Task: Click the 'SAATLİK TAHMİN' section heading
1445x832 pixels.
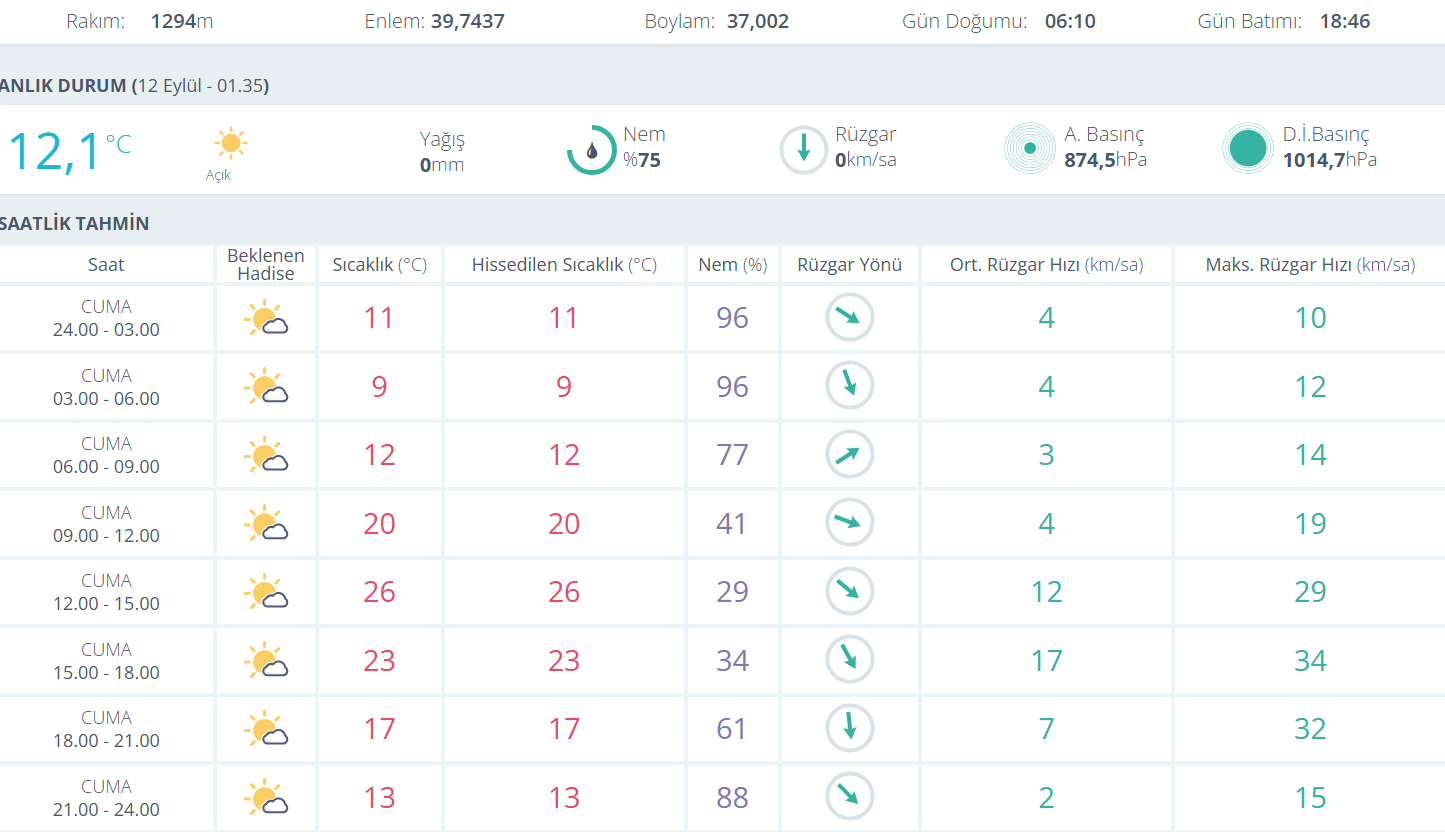Action: coord(75,223)
